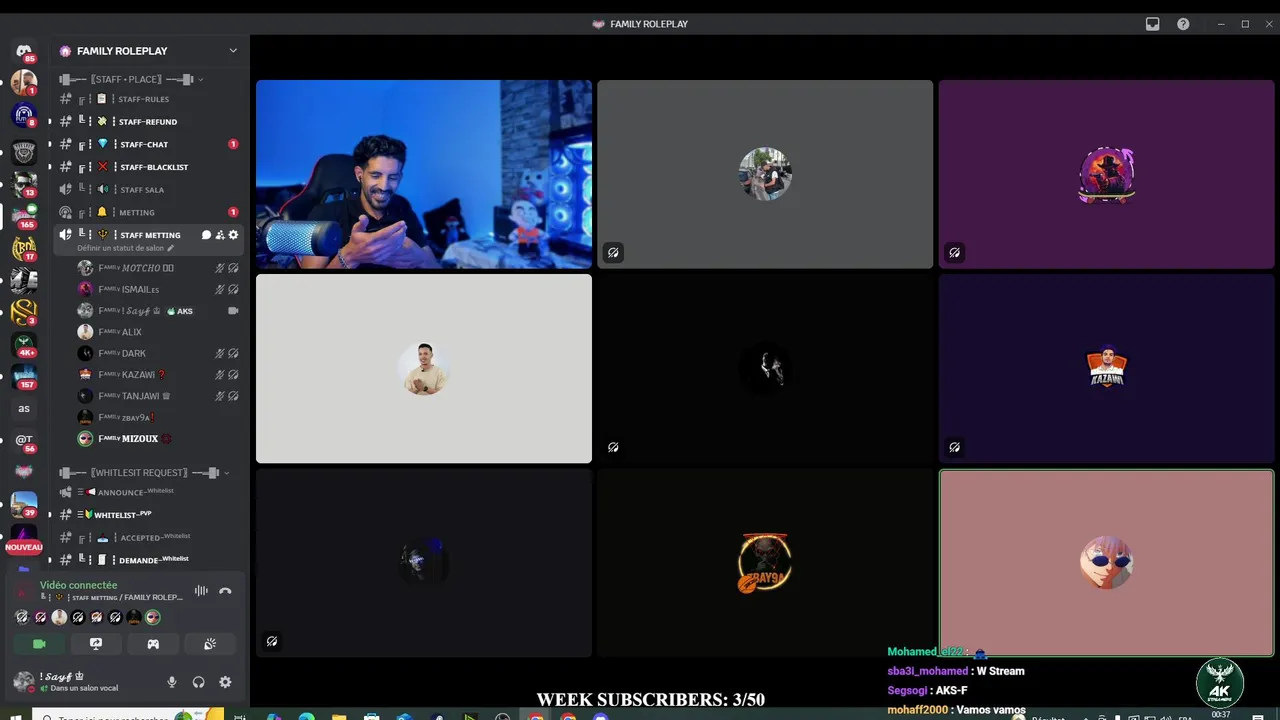This screenshot has width=1280, height=720.
Task: Join the STAFF SALA voice channel
Action: (148, 190)
